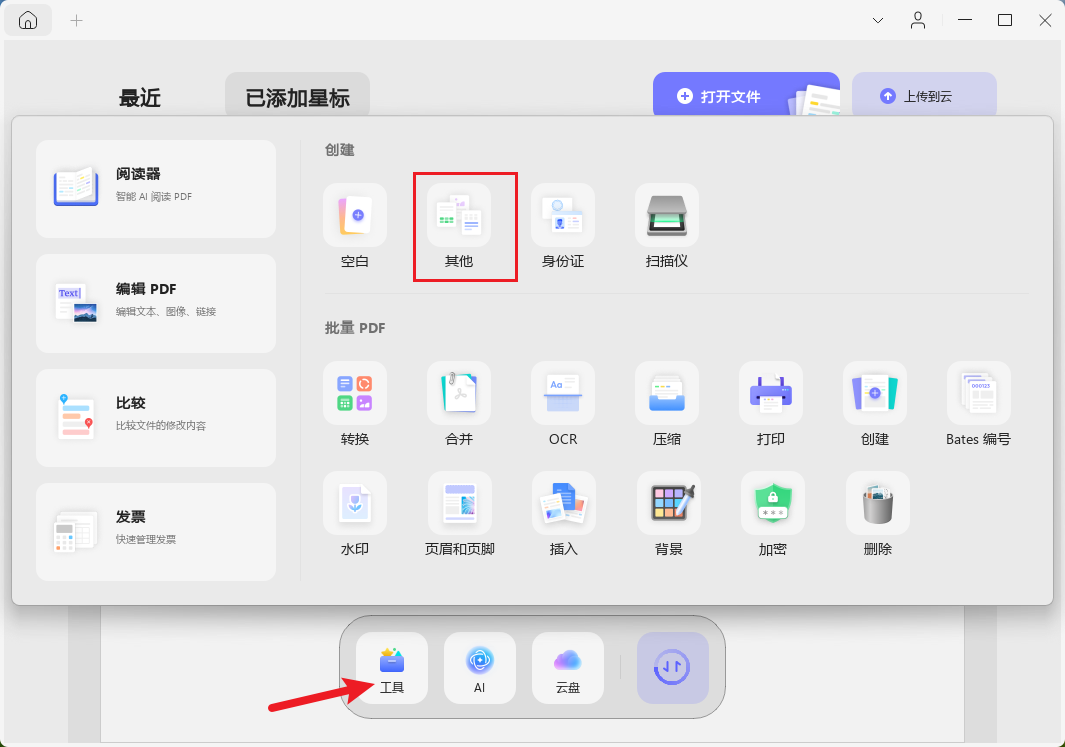Switch to the 最近 tab
This screenshot has height=747, width=1065.
tap(140, 98)
